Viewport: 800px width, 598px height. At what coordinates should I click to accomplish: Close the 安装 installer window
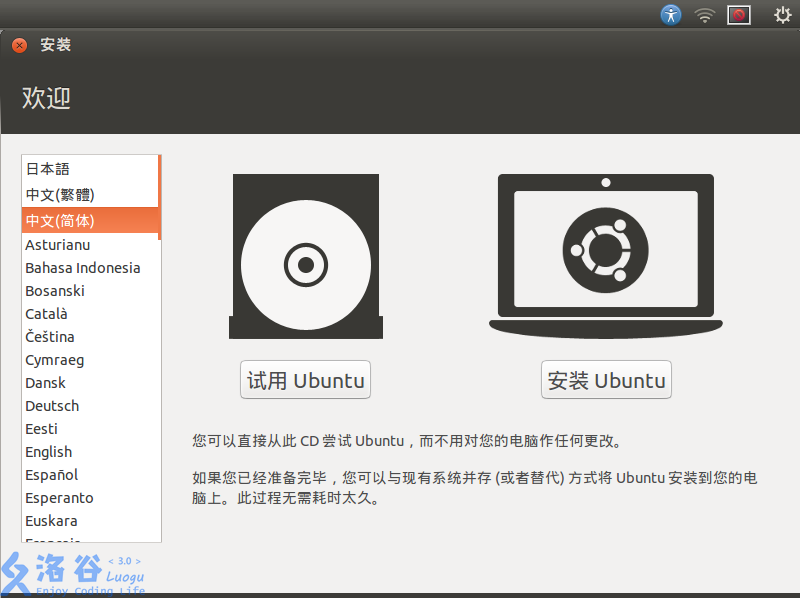tap(19, 45)
